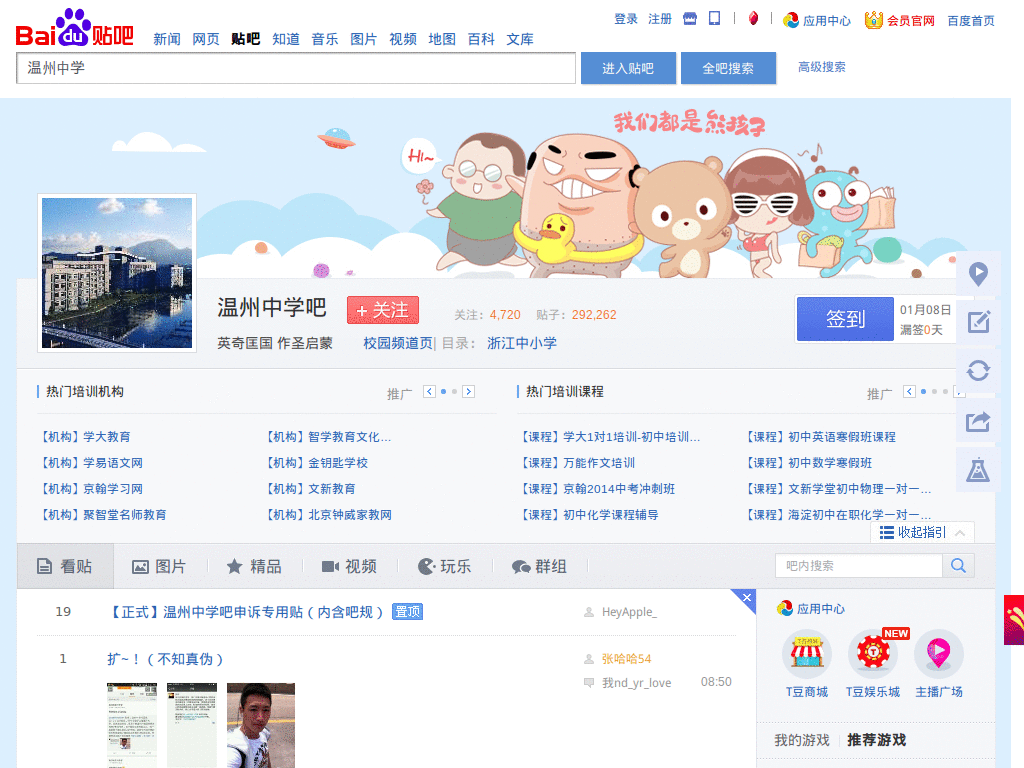Click the blue 签到 sign-in button
The image size is (1024, 768).
(845, 319)
